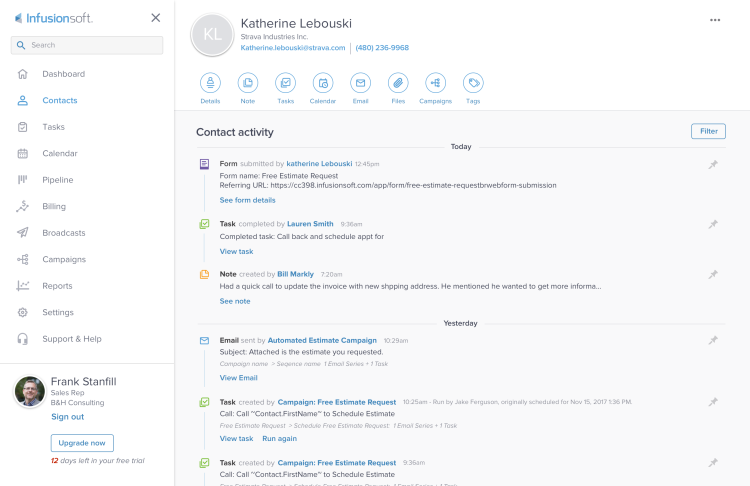Viewport: 750px width, 486px height.
Task: Open Reports in the sidebar
Action: (x=57, y=286)
